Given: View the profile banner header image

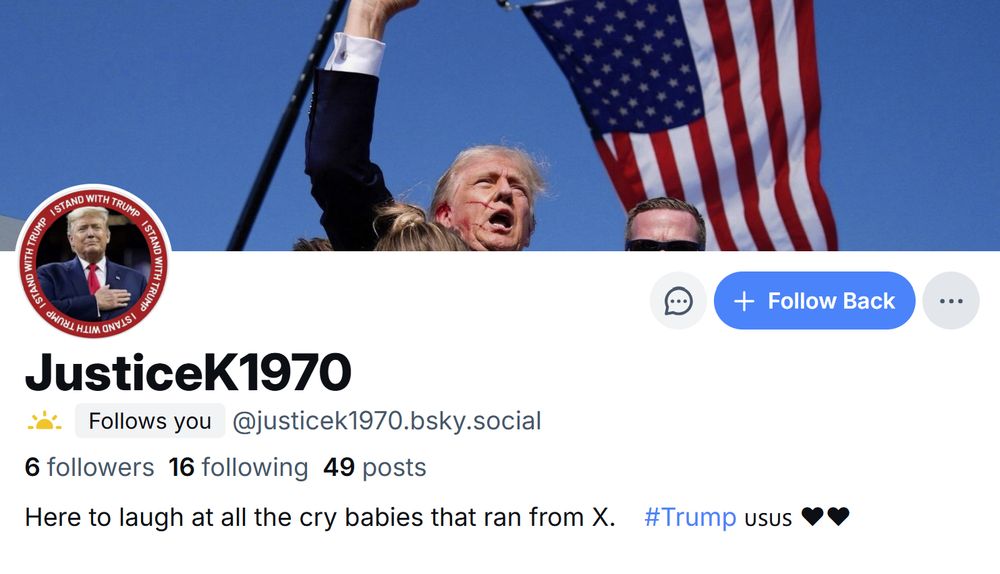Looking at the screenshot, I should [x=500, y=125].
